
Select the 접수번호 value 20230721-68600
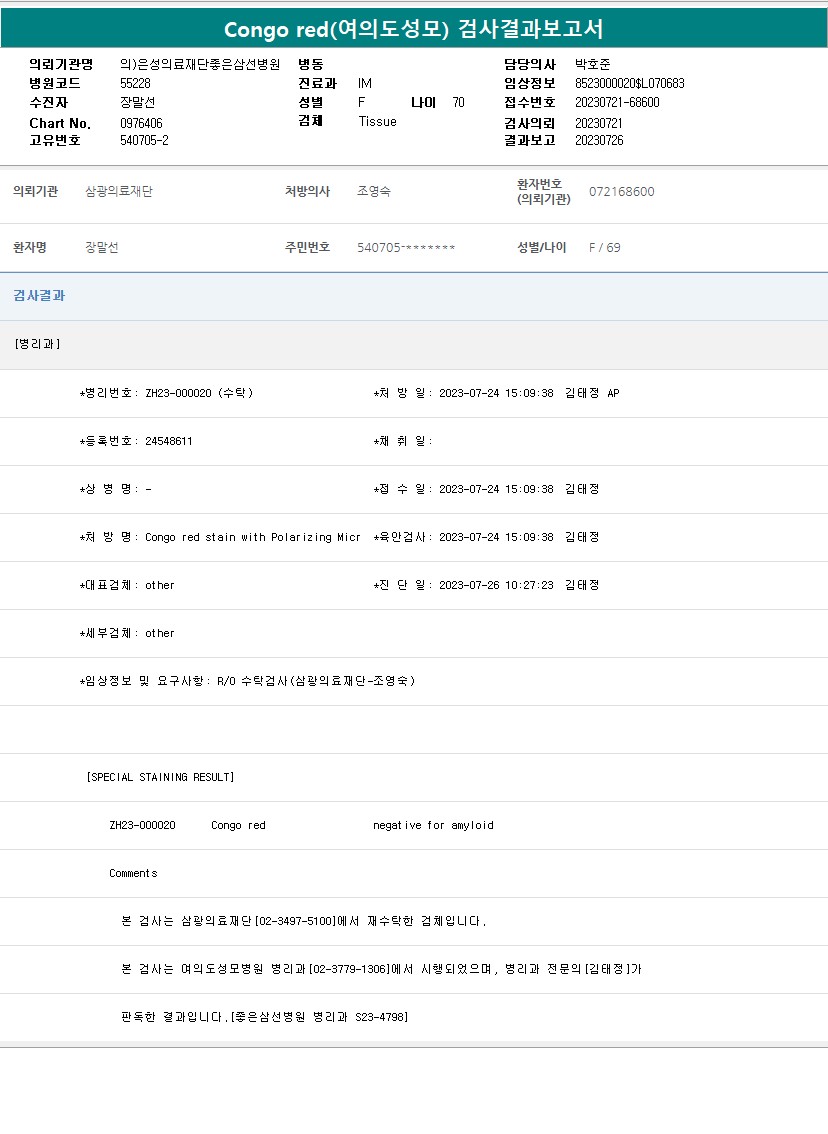click(x=617, y=102)
